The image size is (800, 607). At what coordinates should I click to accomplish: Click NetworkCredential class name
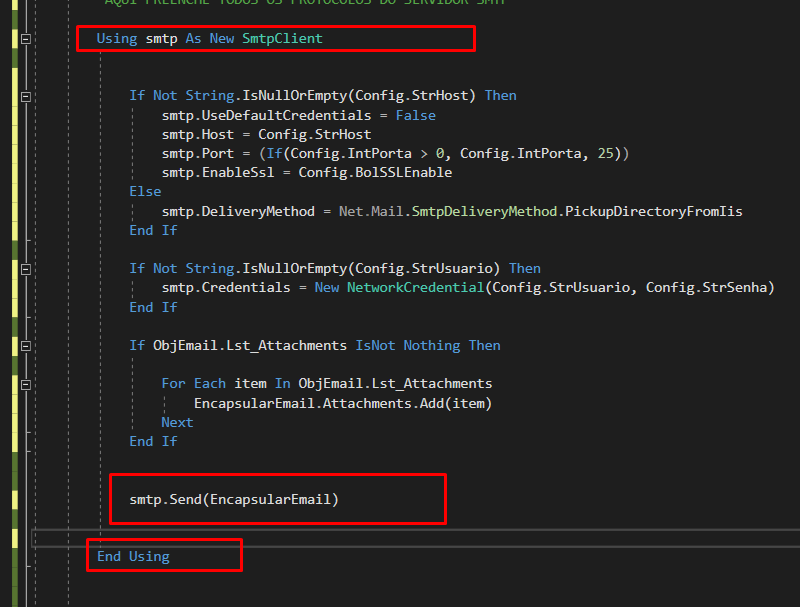(x=415, y=288)
